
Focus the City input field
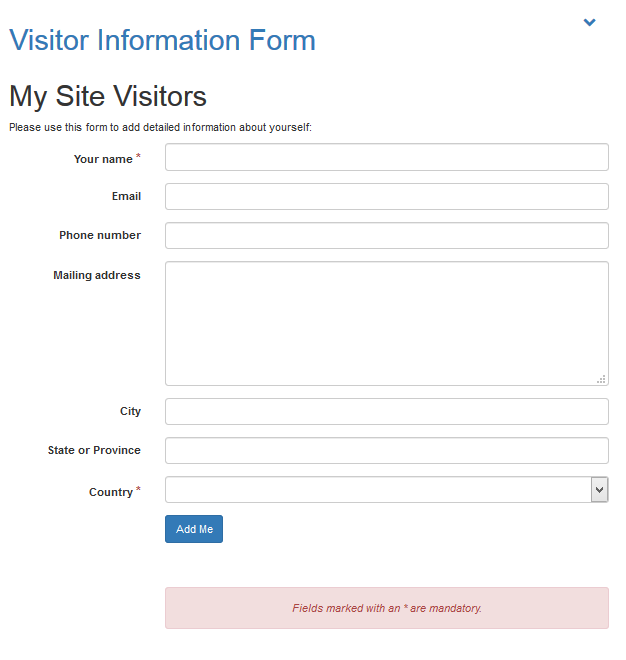click(x=386, y=411)
